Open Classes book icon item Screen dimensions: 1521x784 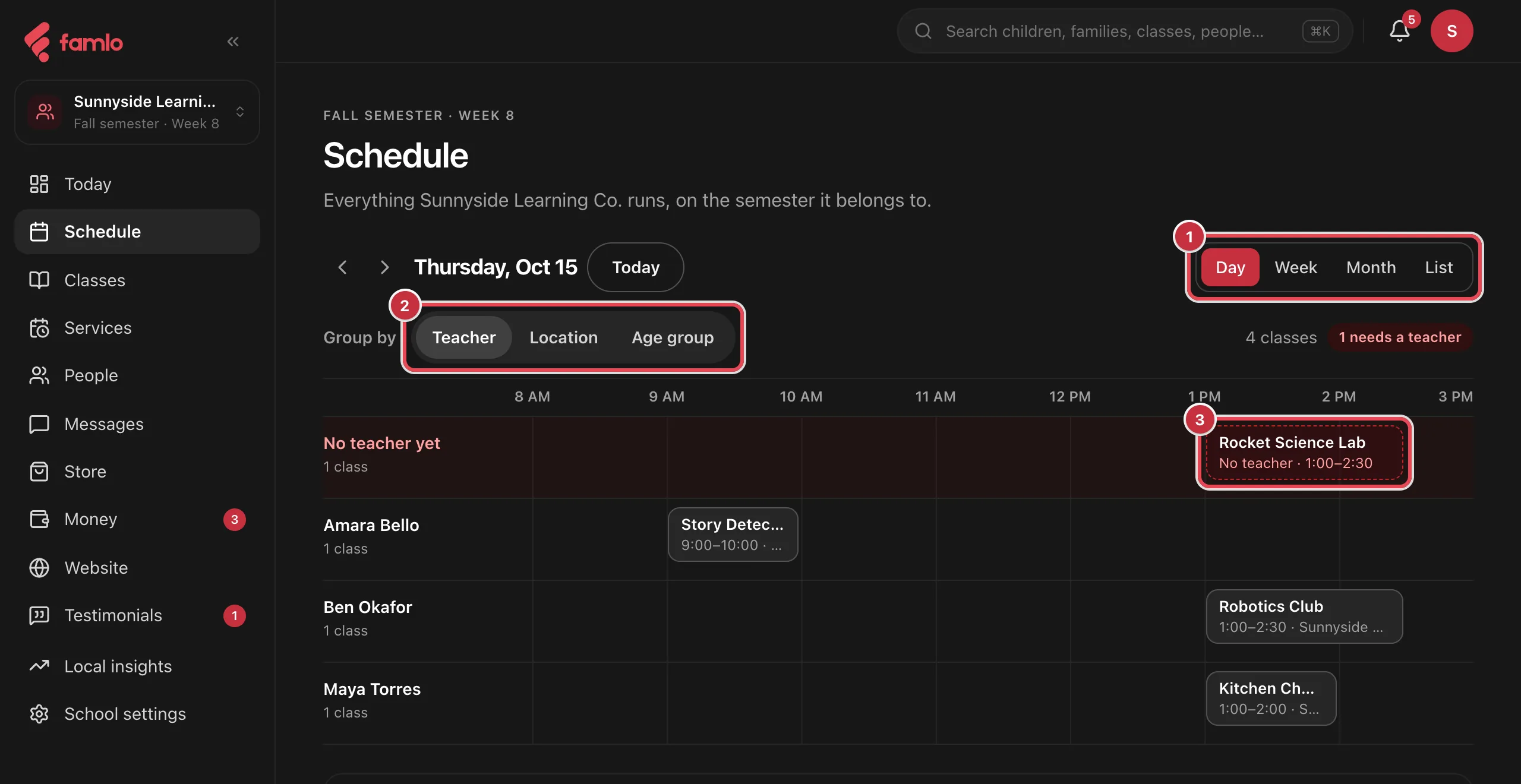pyautogui.click(x=137, y=280)
